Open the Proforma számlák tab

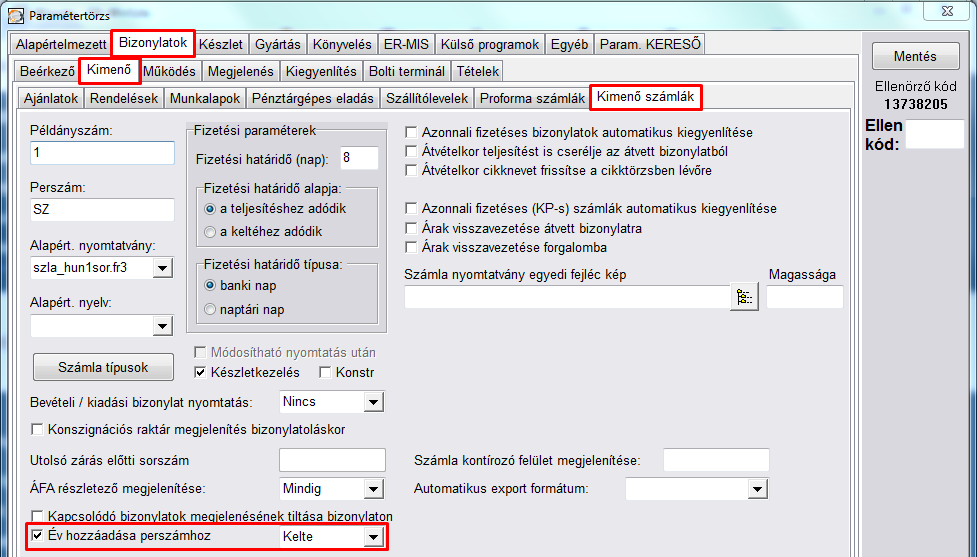coord(532,98)
